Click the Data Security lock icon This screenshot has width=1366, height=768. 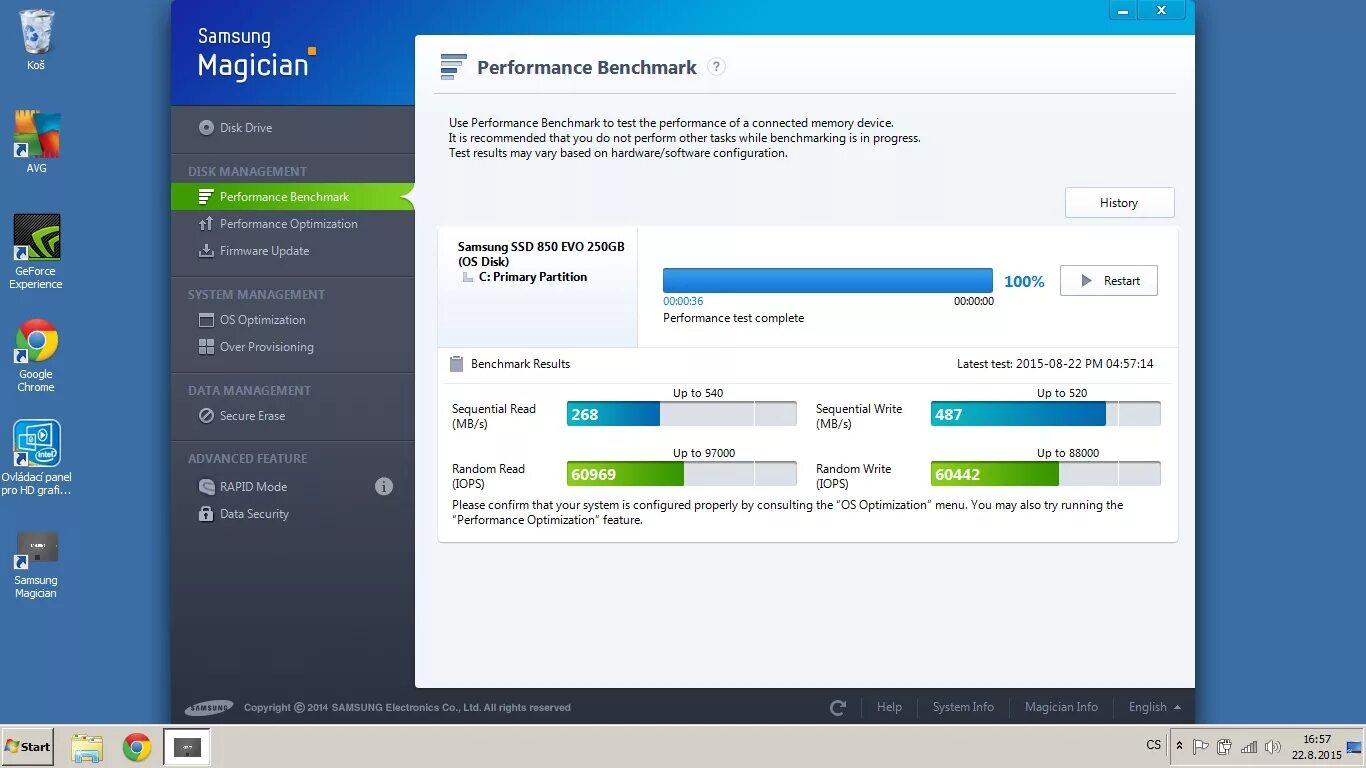click(206, 514)
